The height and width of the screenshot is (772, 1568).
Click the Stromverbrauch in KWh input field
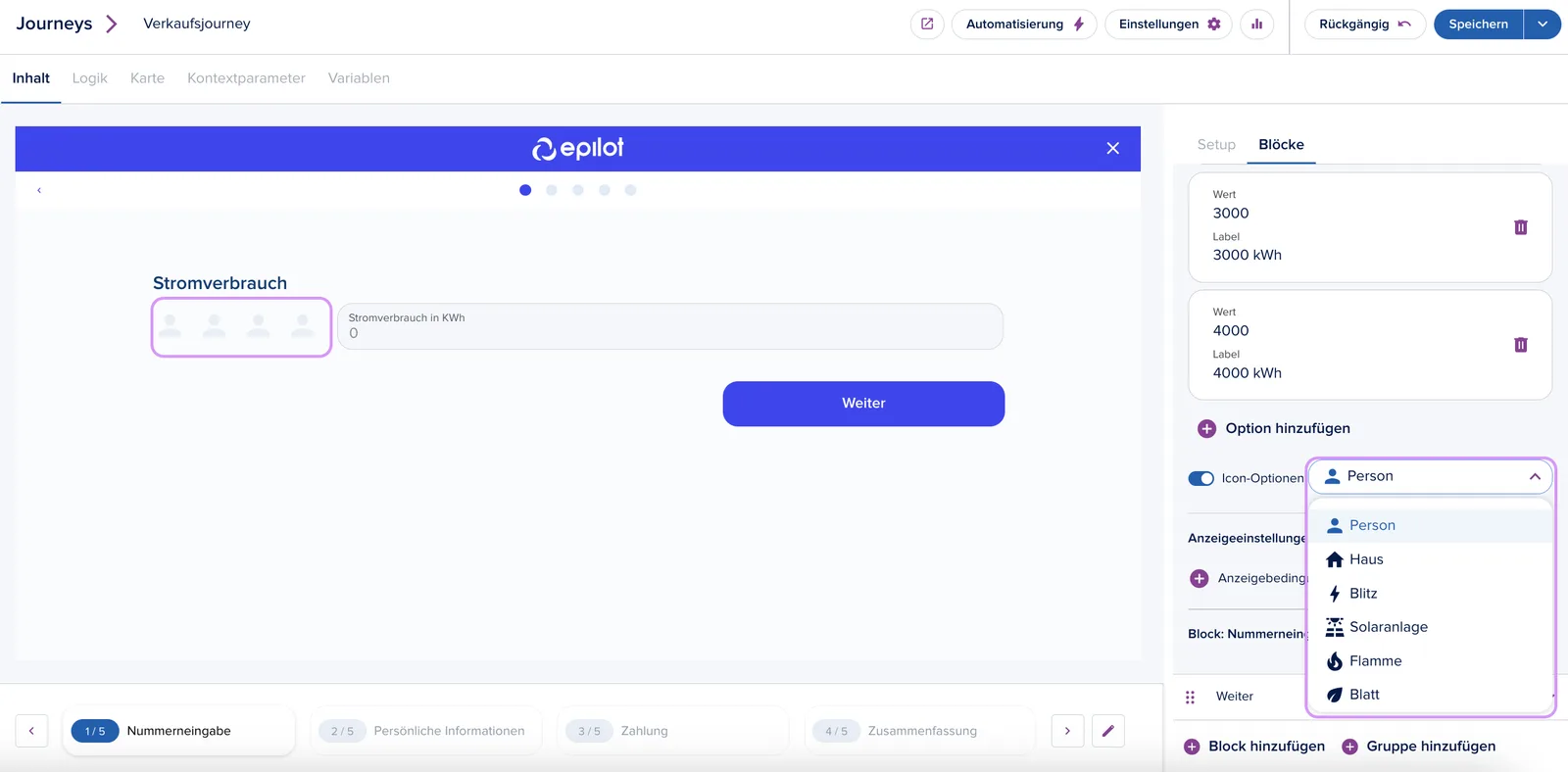pos(670,326)
